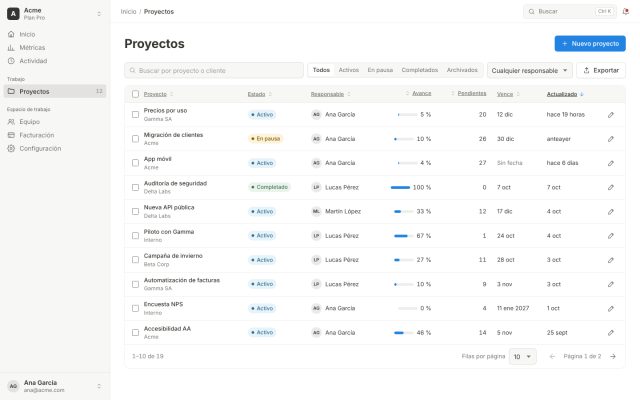Click progress bar of Piloto con Gamma
Viewport: 640px width, 400px height.
pyautogui.click(x=404, y=236)
